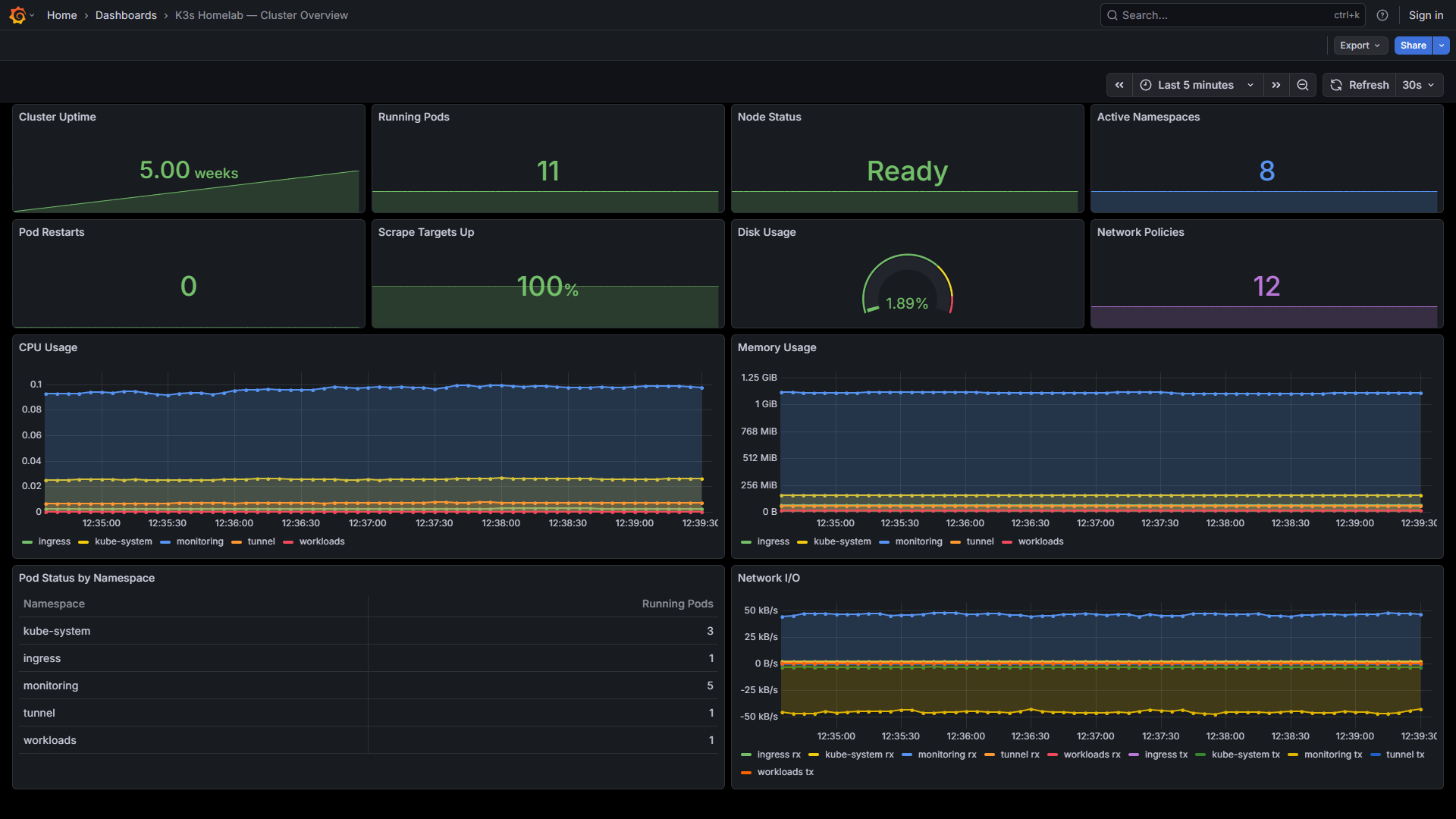Screen dimensions: 1456x819
Task: Click the color swatch next to ingress legend
Action: (28, 541)
